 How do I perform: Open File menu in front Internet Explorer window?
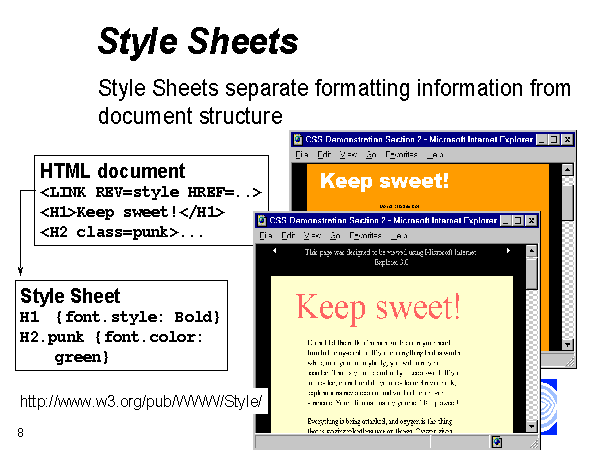coord(265,235)
